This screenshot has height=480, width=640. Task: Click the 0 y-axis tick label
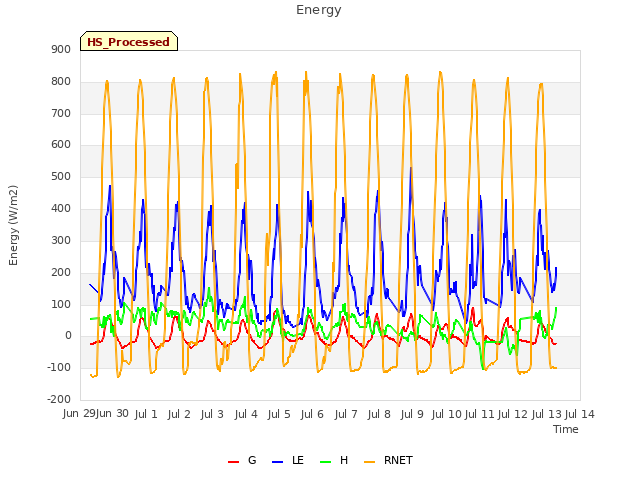click(x=68, y=336)
